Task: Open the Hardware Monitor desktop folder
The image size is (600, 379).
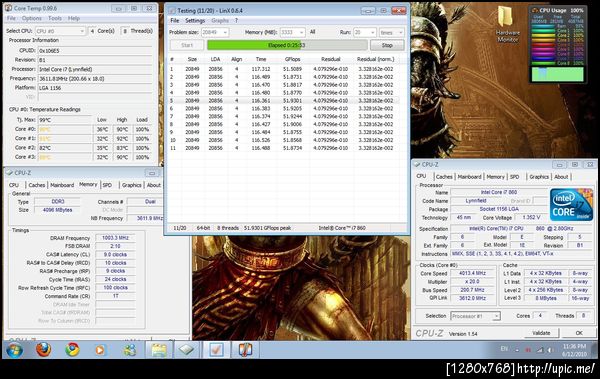Action: tap(507, 24)
